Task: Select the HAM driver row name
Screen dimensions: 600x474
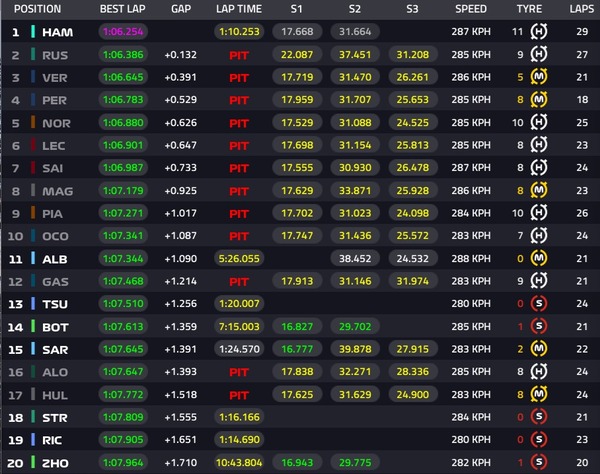Action: click(57, 33)
